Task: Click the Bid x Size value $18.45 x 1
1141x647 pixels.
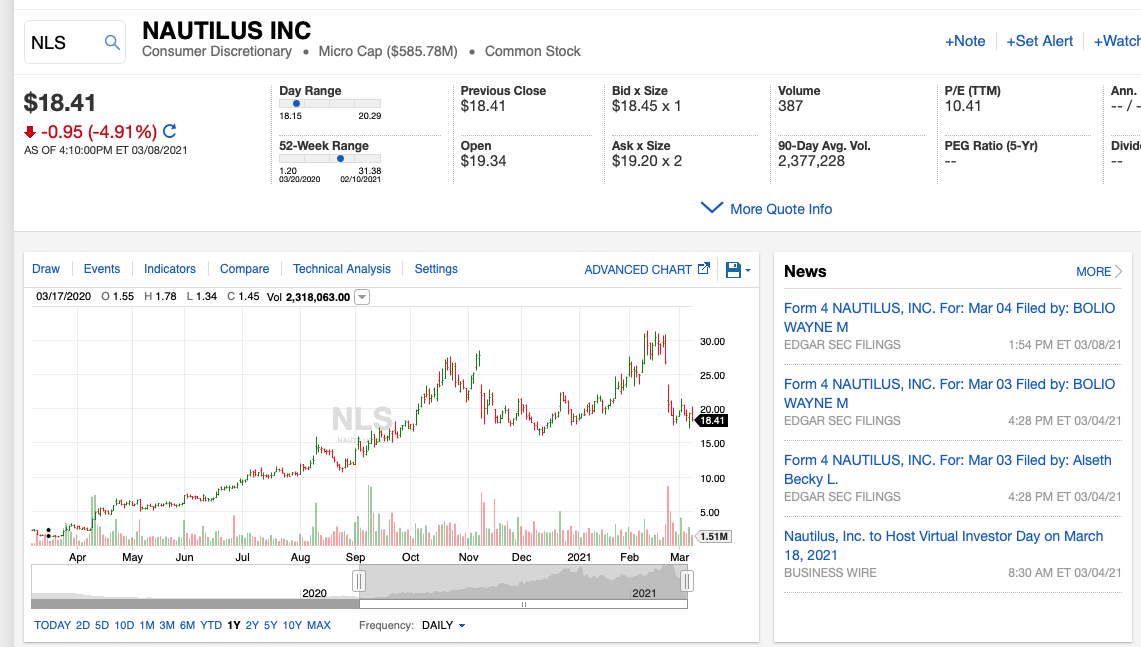Action: (647, 106)
